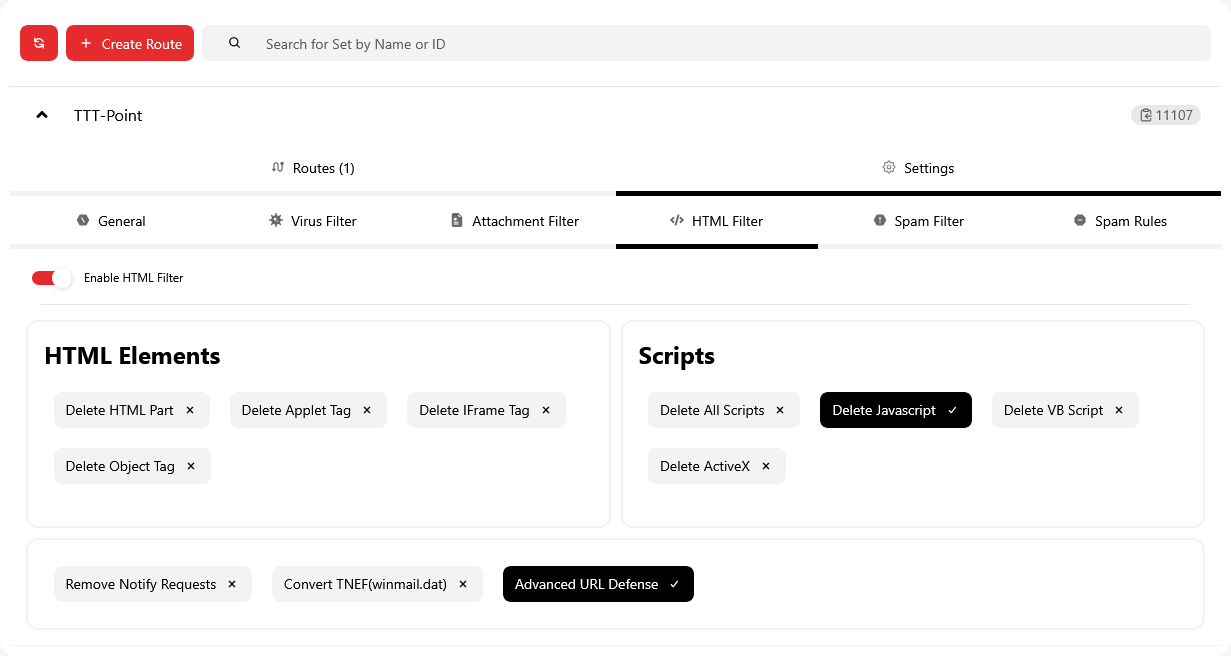The image size is (1231, 656).
Task: Collapse the TTT-Point set chevron
Action: 42,115
